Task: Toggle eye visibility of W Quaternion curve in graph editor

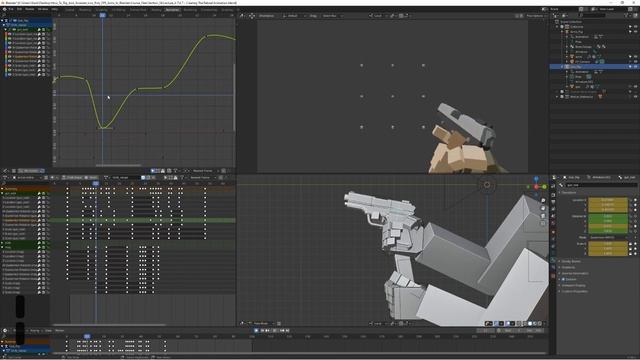Action: coord(10,48)
